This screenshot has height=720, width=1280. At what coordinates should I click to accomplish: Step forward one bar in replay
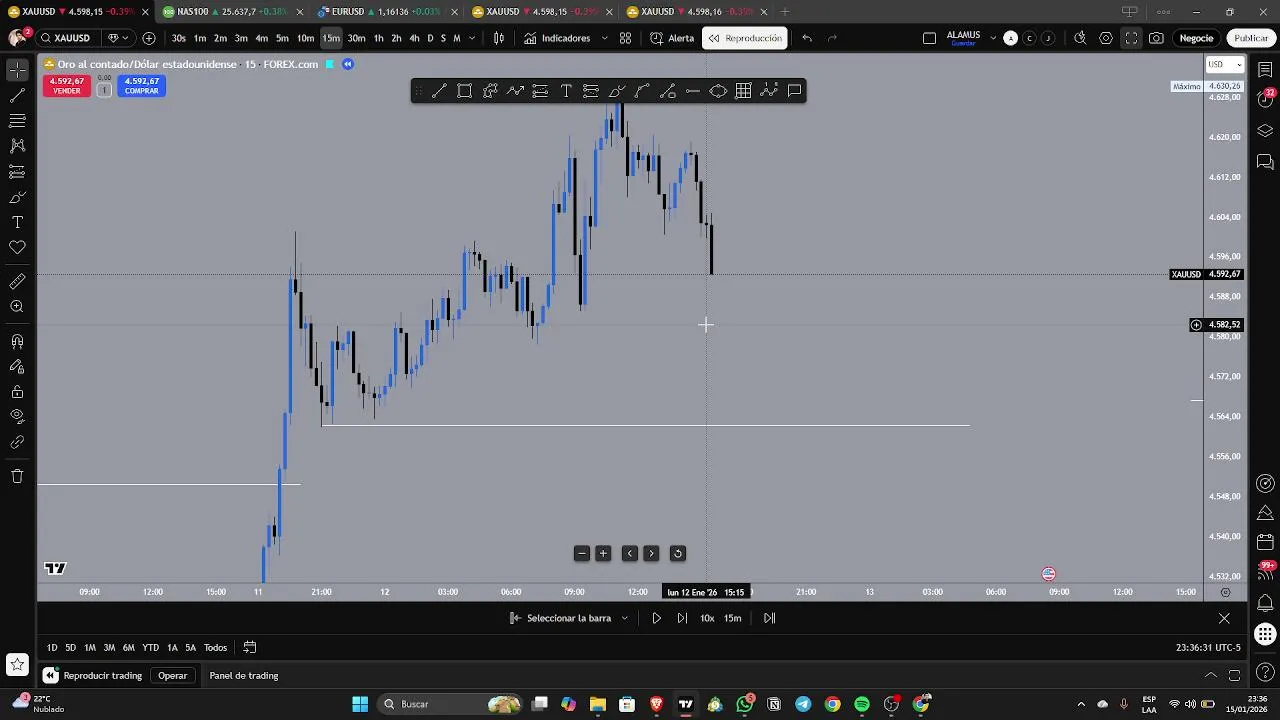(x=682, y=618)
